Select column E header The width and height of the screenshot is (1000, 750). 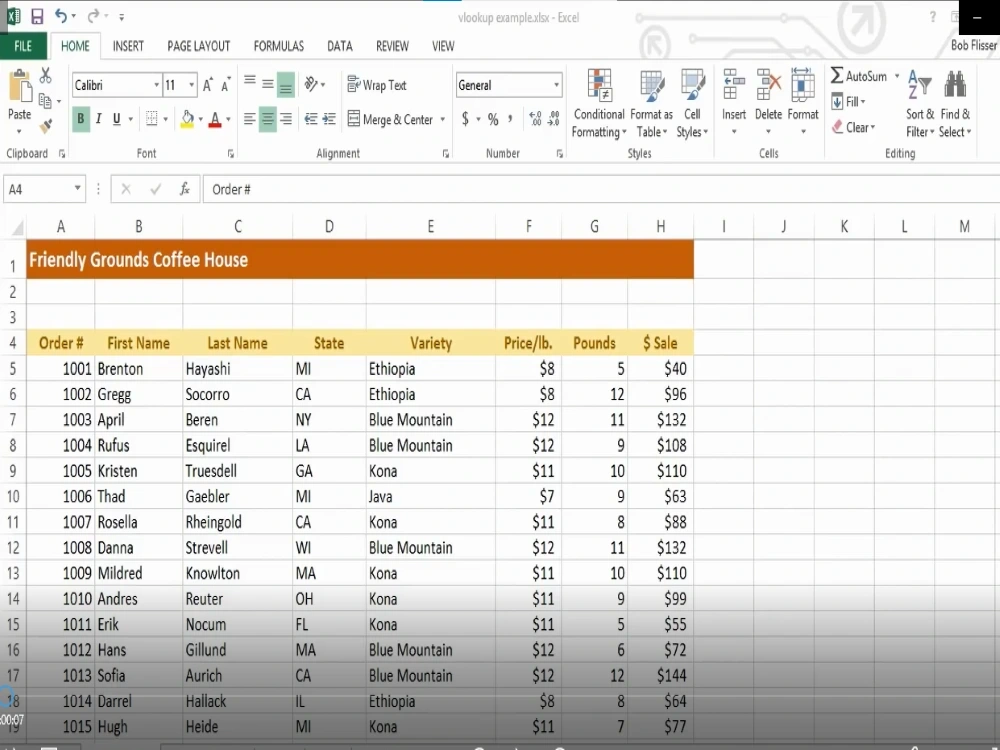[430, 226]
